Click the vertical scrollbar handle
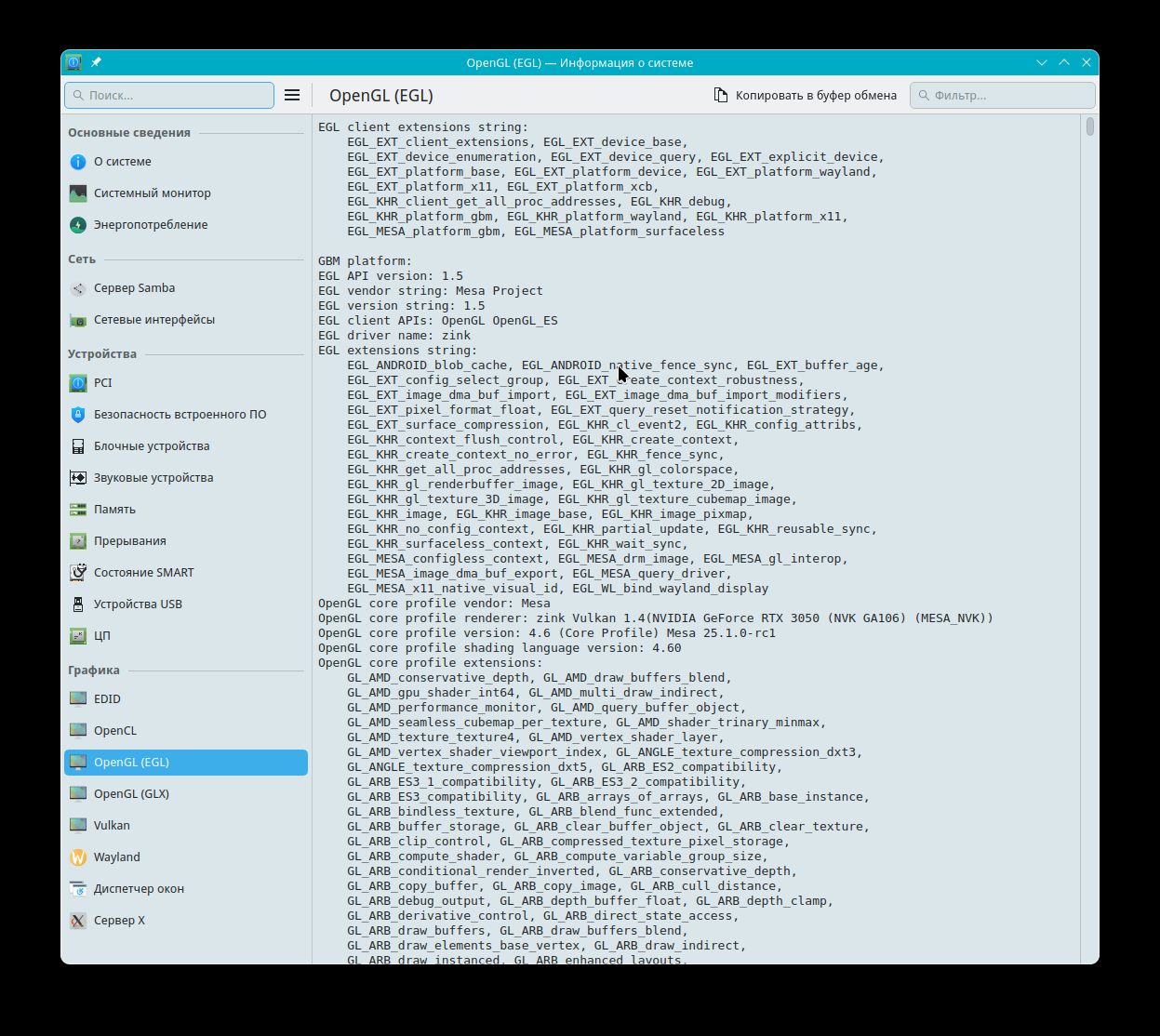 point(1089,126)
